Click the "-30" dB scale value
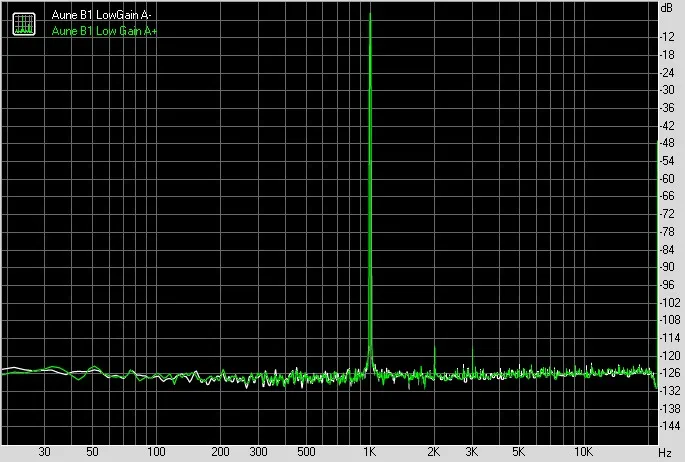 click(x=667, y=90)
